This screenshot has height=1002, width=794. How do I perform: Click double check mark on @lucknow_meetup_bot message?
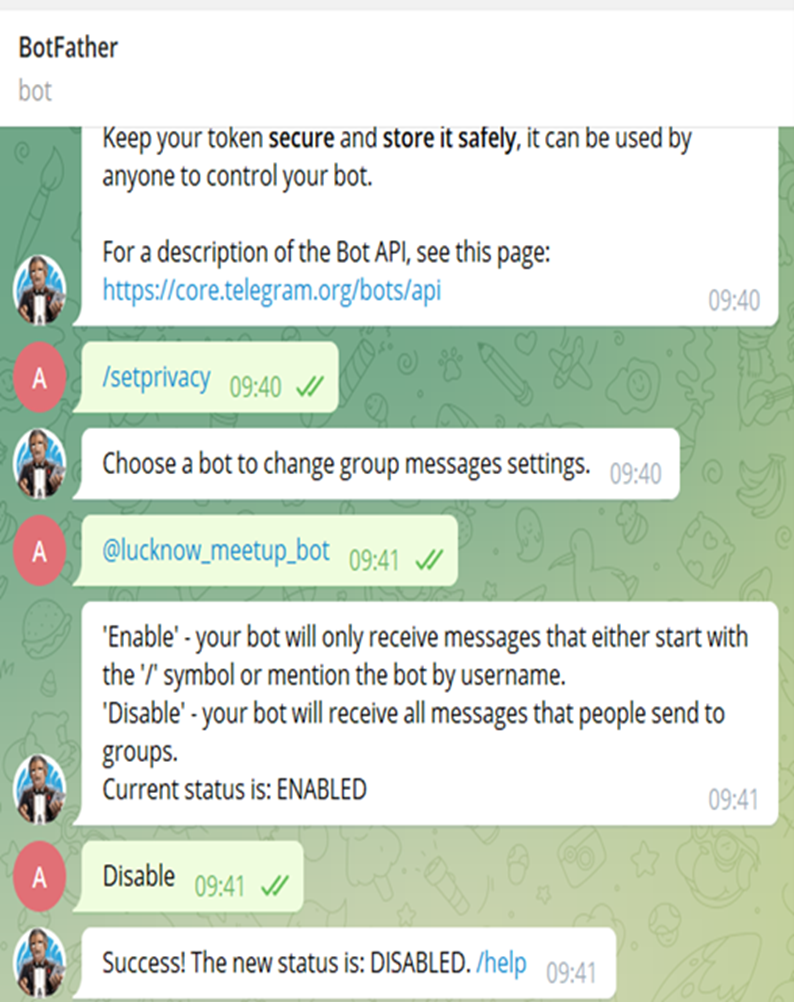click(x=429, y=560)
